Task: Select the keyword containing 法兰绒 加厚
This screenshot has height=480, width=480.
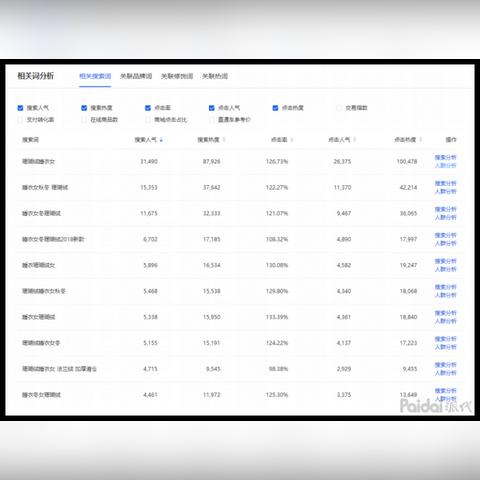Action: [x=59, y=369]
